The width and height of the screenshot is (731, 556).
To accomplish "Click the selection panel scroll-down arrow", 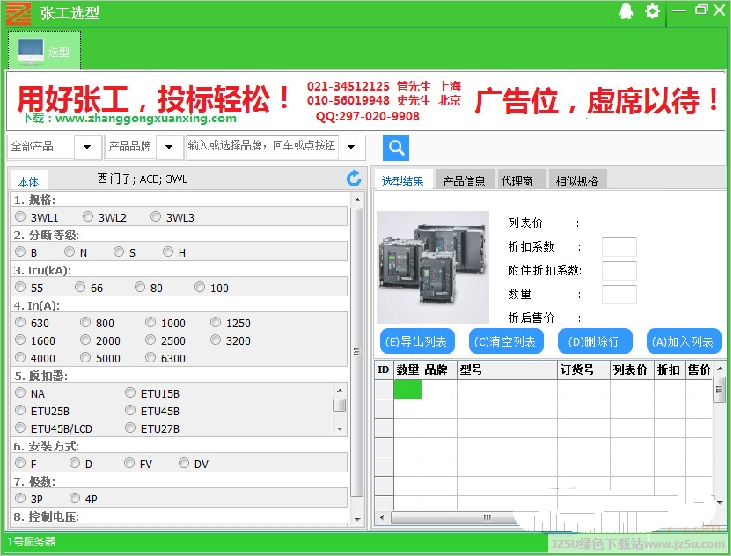I will [x=357, y=519].
